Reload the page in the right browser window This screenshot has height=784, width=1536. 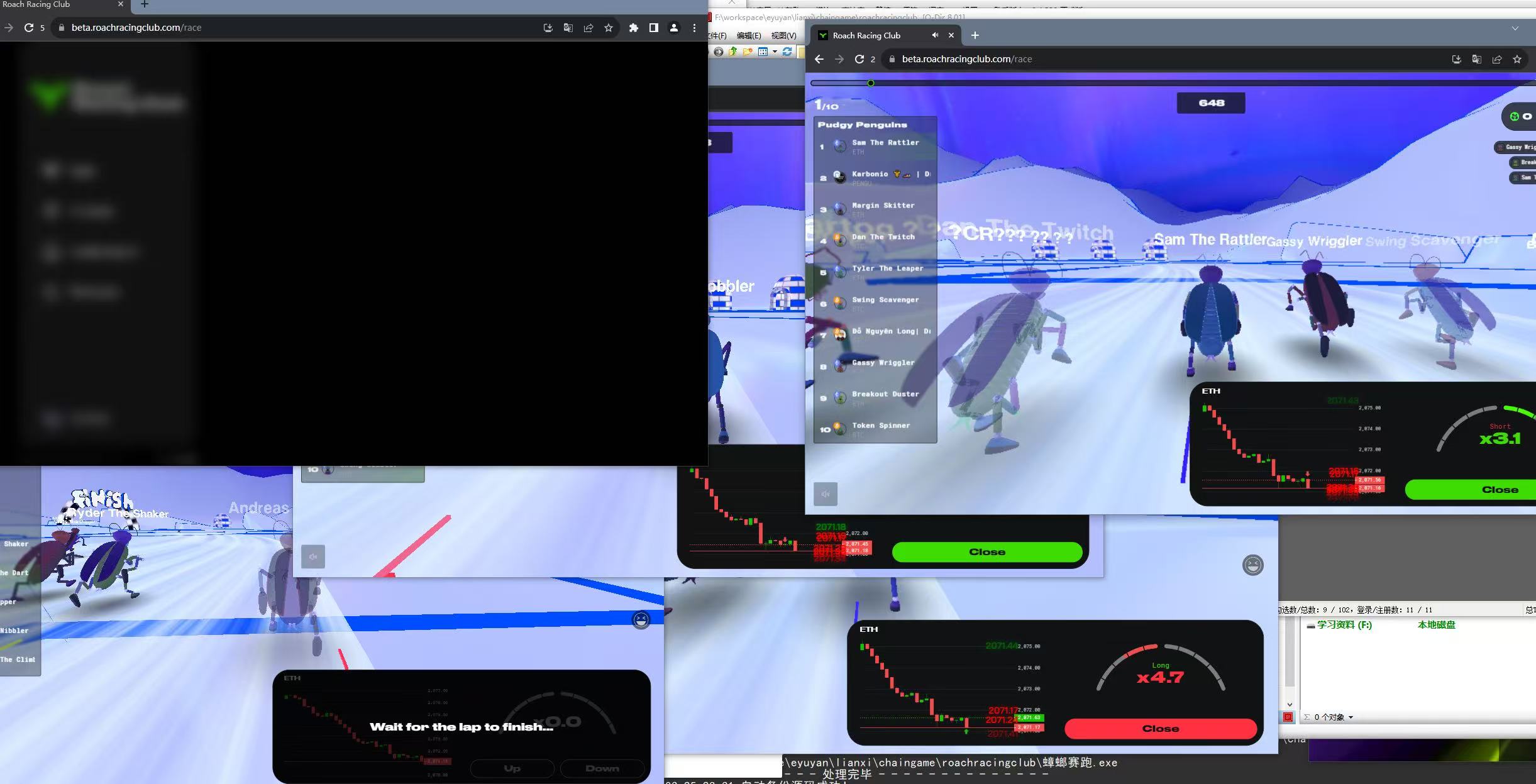(859, 59)
